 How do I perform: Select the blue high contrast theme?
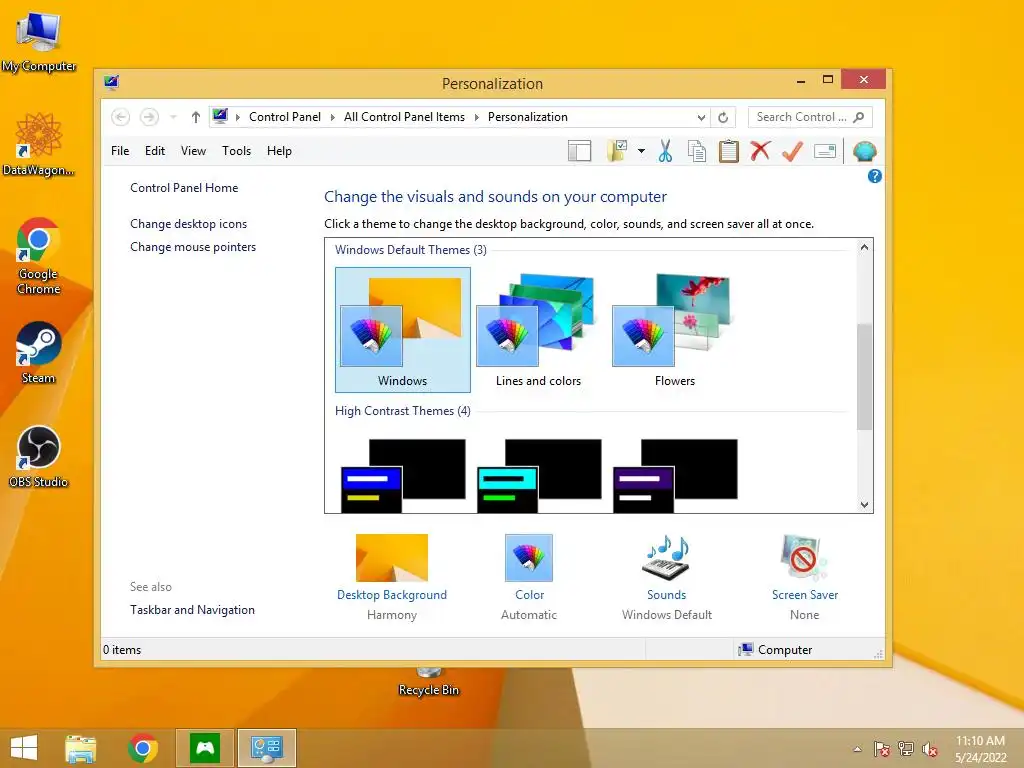pyautogui.click(x=403, y=475)
